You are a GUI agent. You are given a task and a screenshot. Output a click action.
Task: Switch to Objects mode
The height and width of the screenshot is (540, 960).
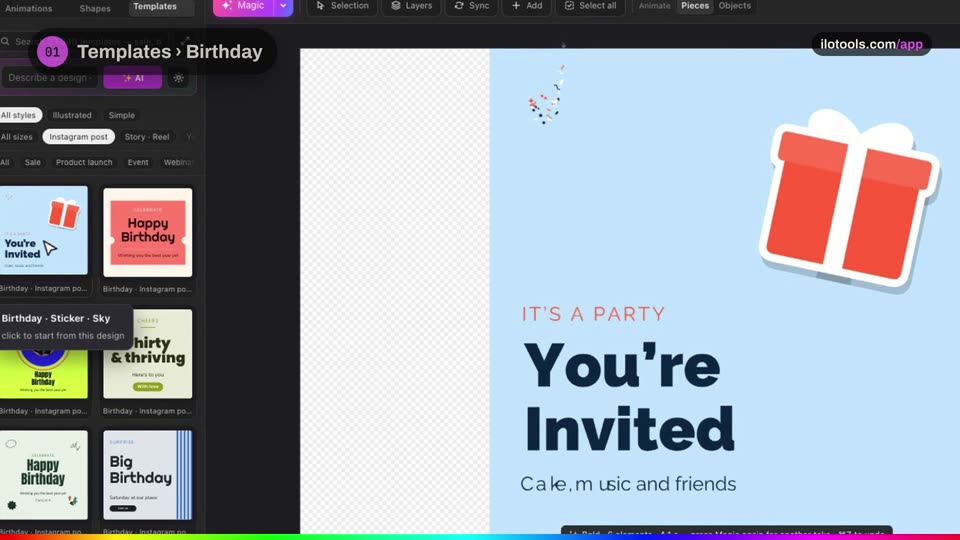[x=735, y=6]
